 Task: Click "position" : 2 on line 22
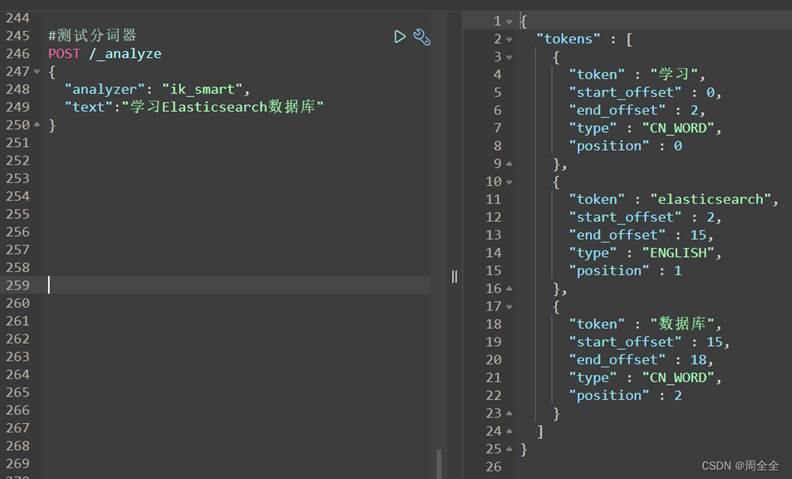[x=625, y=396]
